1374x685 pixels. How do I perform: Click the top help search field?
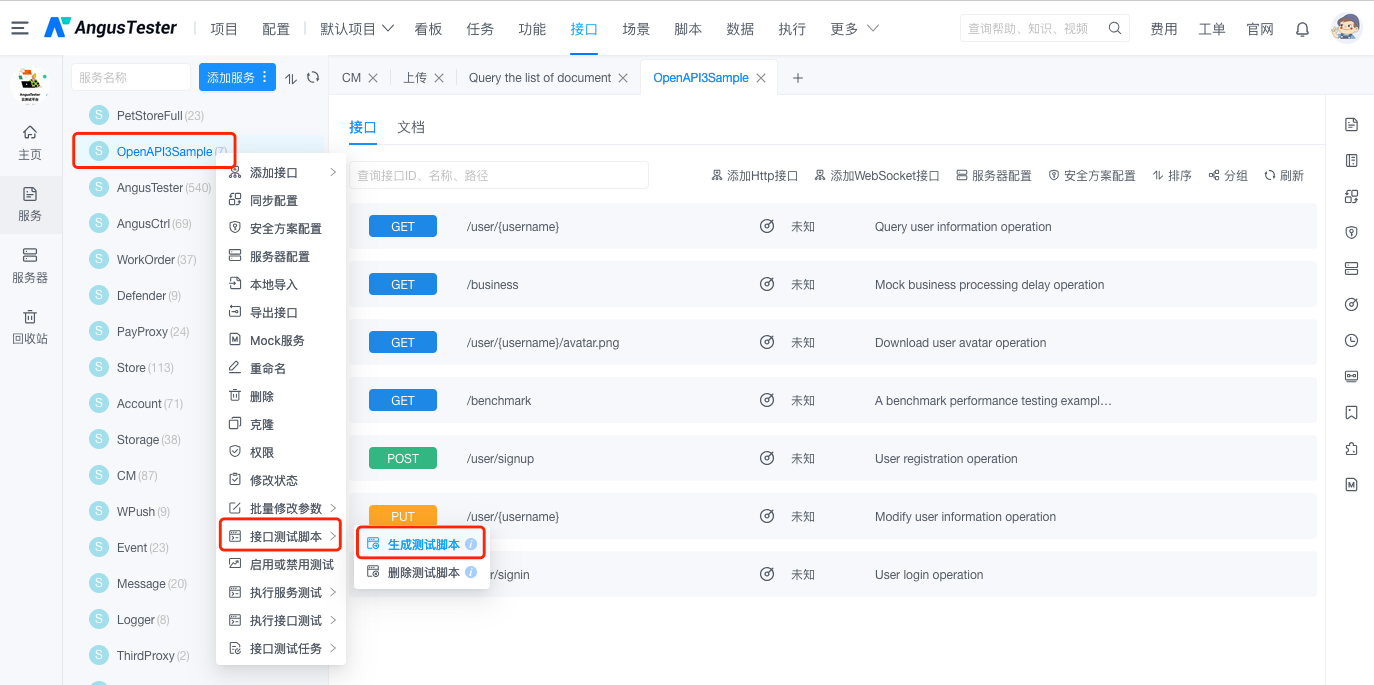pos(1045,29)
